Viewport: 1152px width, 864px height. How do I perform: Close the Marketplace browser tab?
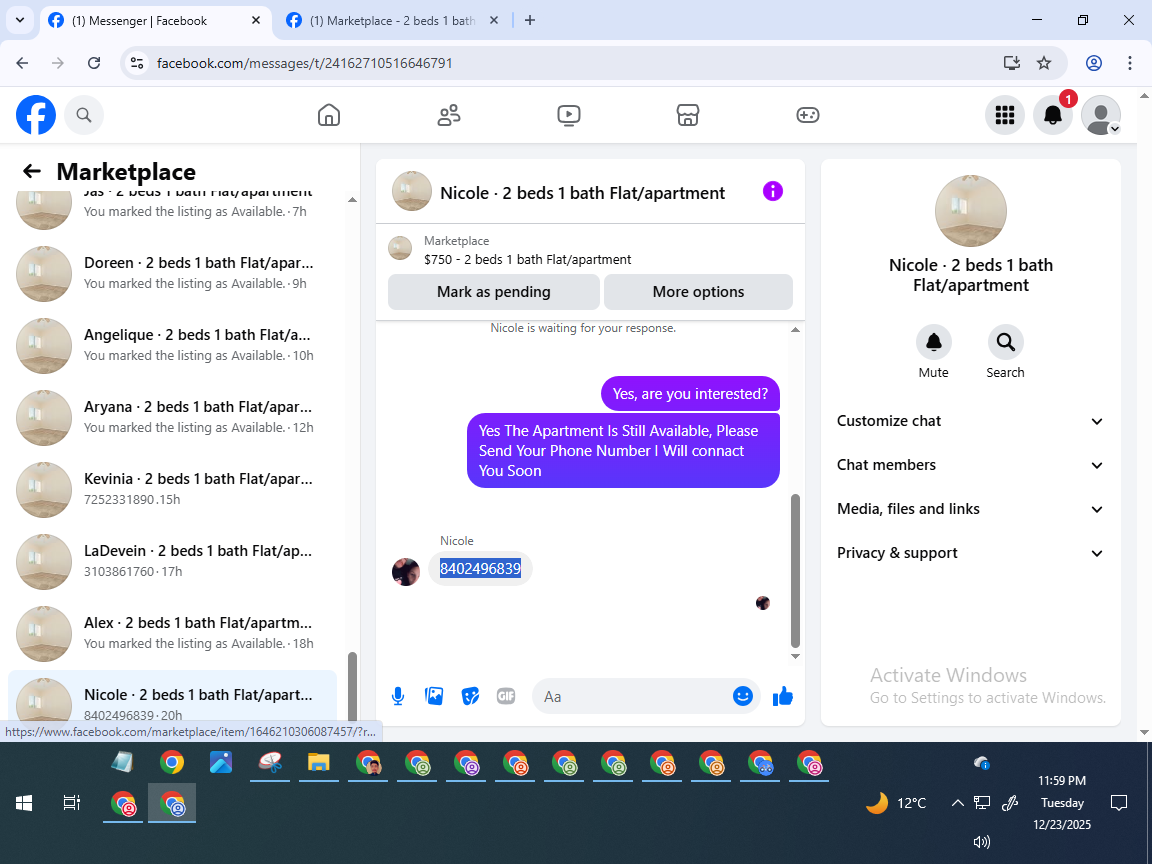pos(494,21)
